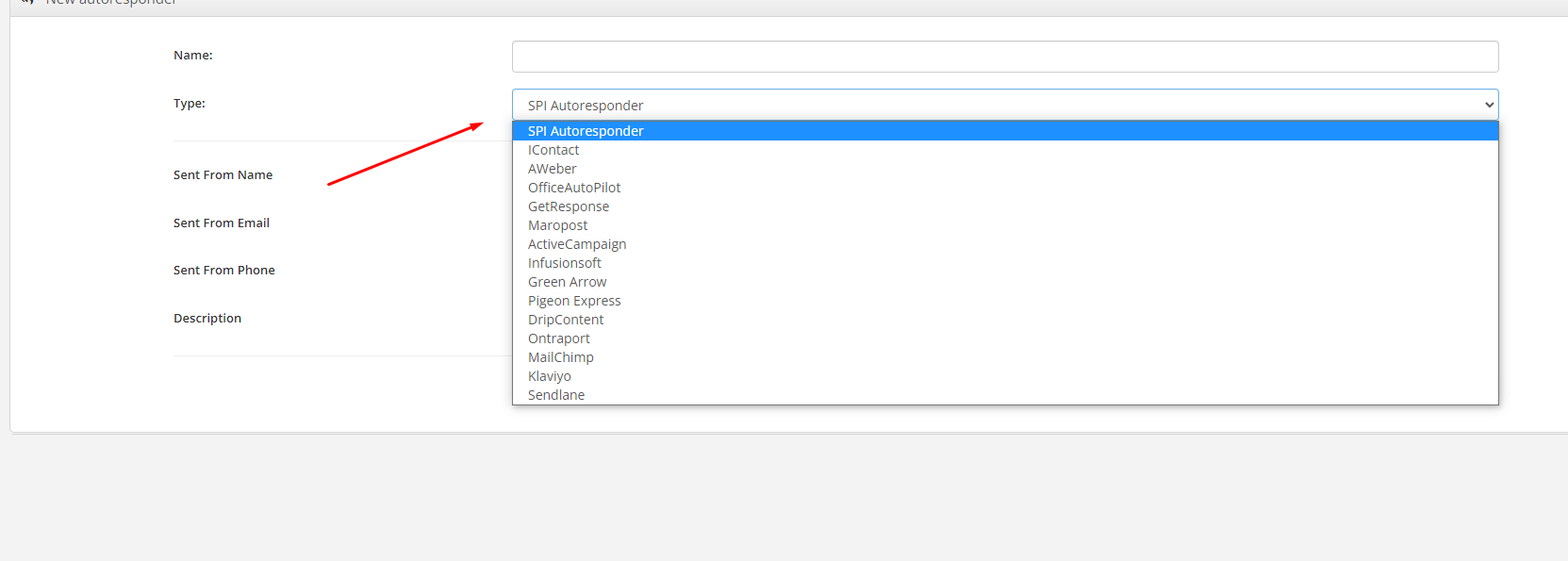This screenshot has width=1568, height=561.
Task: Click the Sent From Phone label
Action: pos(224,271)
